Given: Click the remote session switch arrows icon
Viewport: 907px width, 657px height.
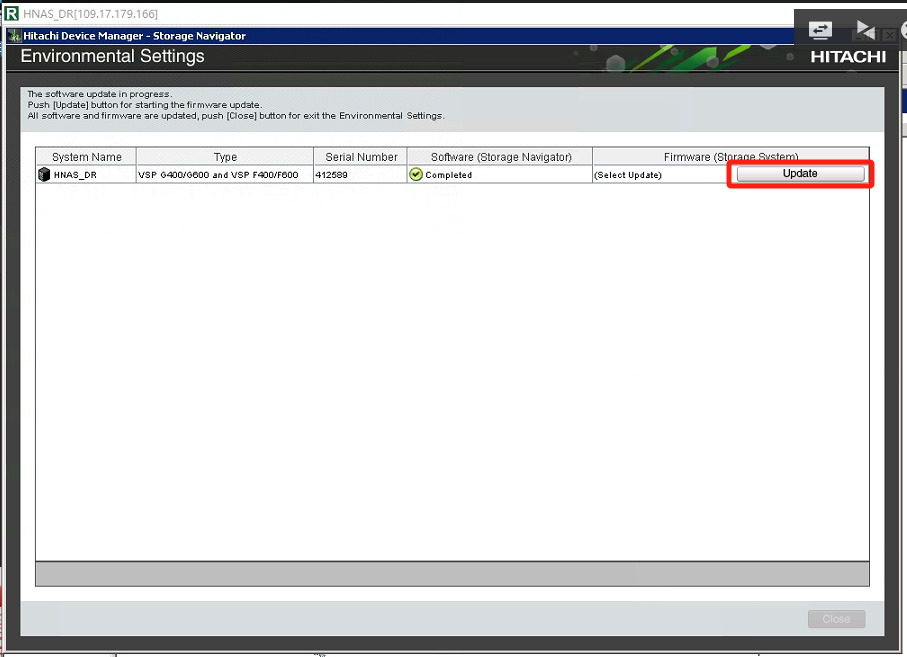Looking at the screenshot, I should [x=820, y=29].
